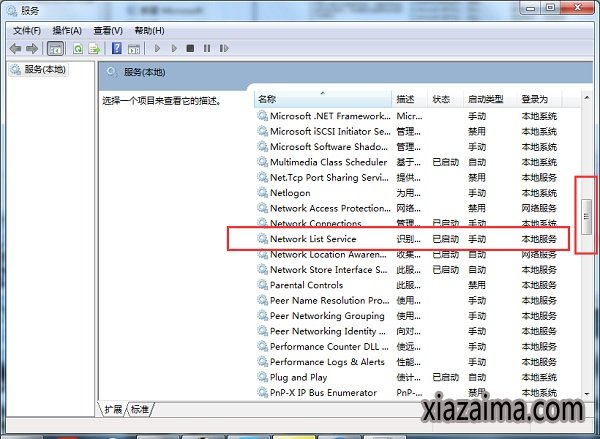Sort the list by the 登录为 column header
600x439 pixels.
(x=539, y=100)
